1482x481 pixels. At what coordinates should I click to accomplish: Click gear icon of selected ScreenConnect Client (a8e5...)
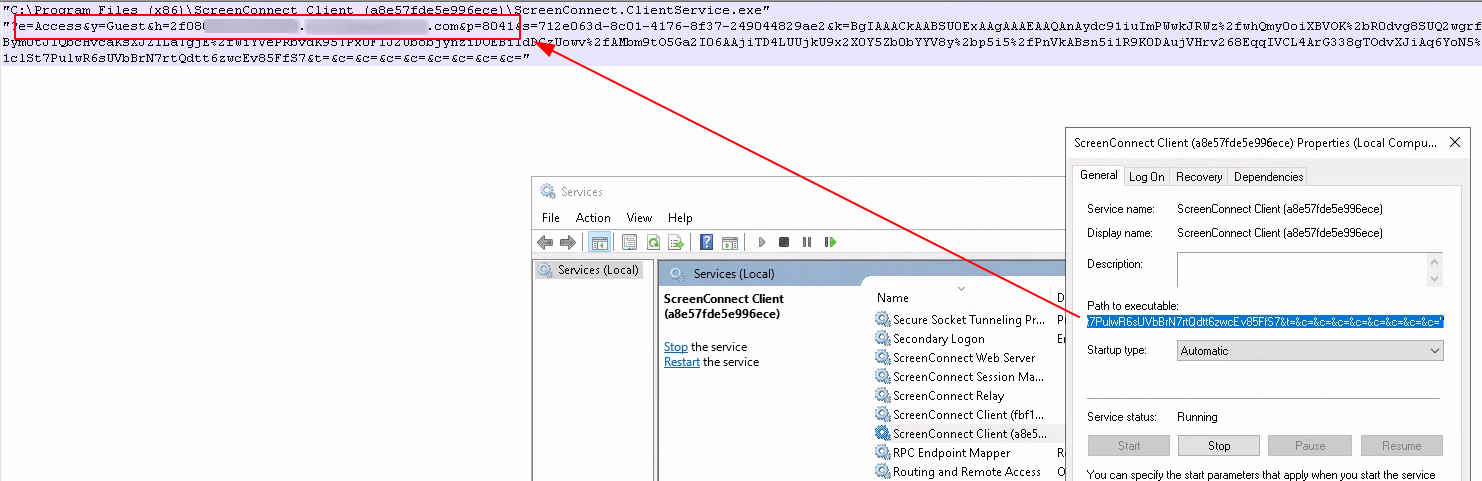[882, 434]
